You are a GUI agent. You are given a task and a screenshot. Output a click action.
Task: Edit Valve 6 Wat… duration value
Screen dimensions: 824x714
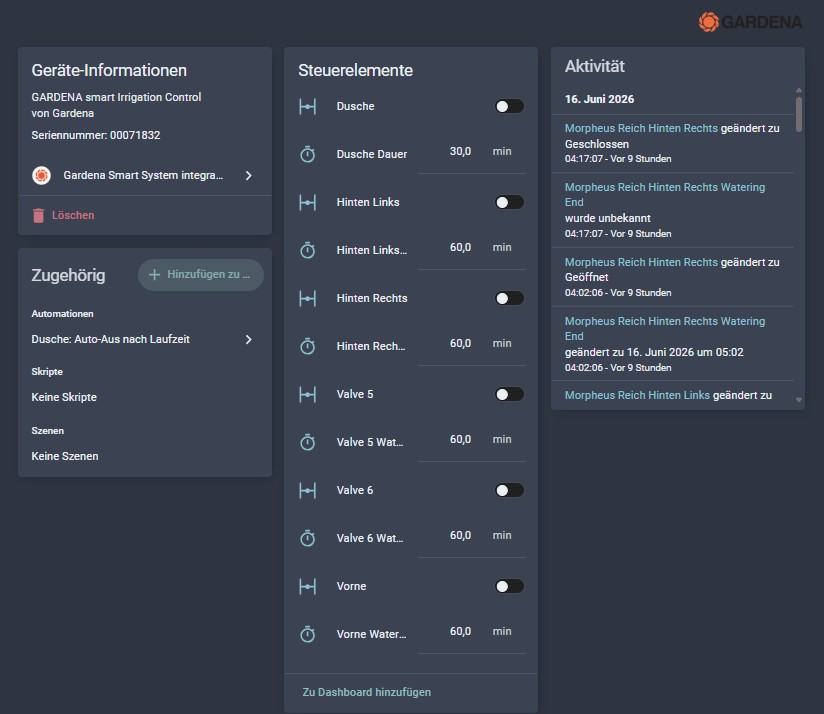[460, 536]
